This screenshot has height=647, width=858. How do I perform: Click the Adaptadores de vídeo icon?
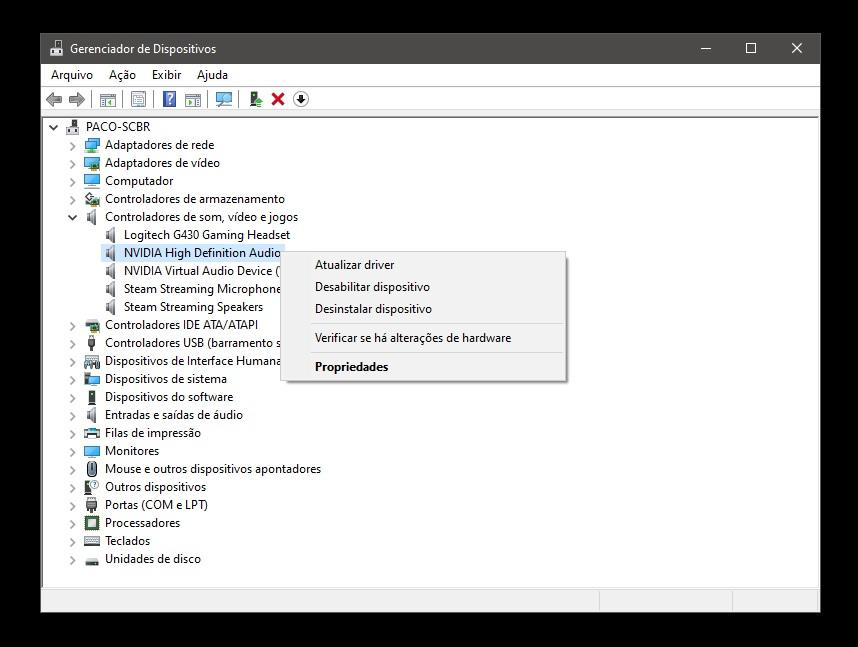[x=92, y=163]
